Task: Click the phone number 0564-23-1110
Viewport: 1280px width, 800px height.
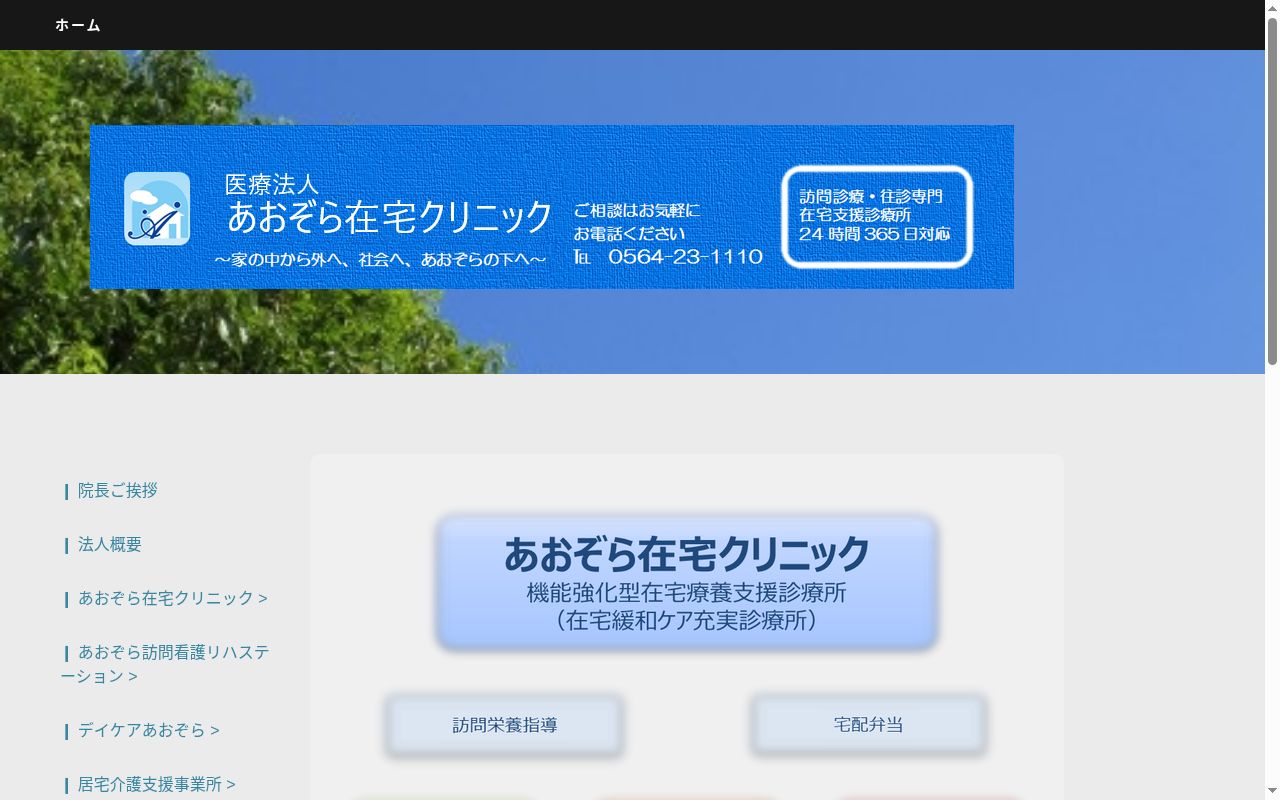Action: (x=685, y=257)
